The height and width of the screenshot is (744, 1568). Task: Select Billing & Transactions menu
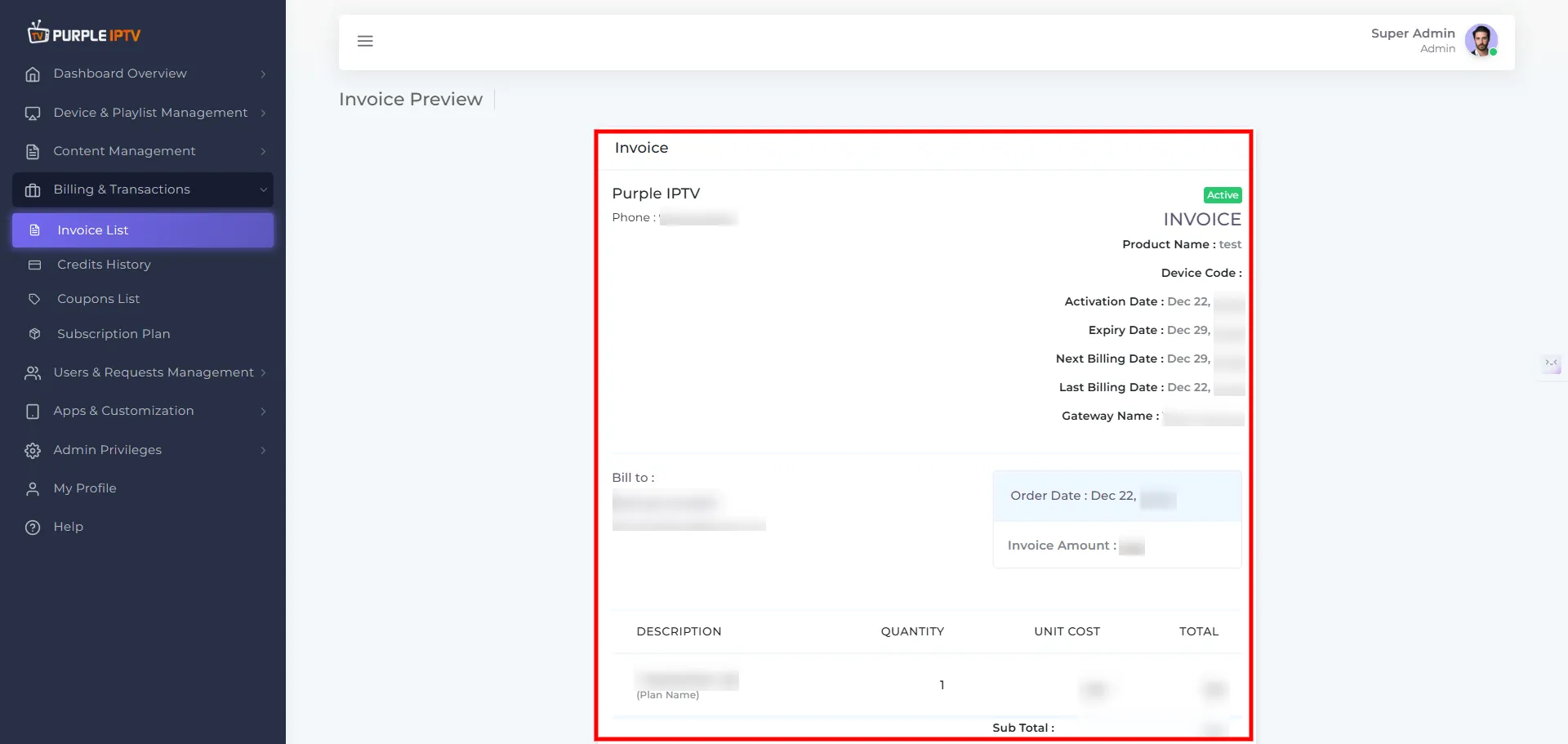143,189
